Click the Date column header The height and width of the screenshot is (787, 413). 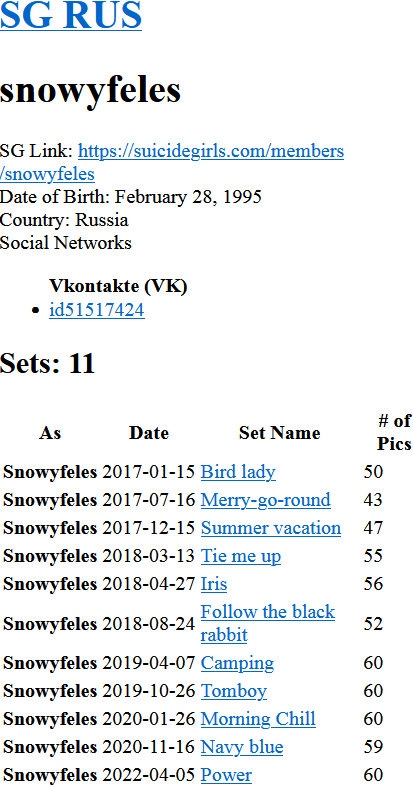coord(149,433)
